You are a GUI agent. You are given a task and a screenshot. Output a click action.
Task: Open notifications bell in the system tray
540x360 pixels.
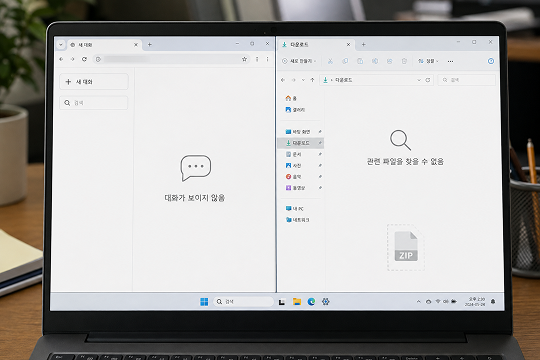(x=493, y=302)
